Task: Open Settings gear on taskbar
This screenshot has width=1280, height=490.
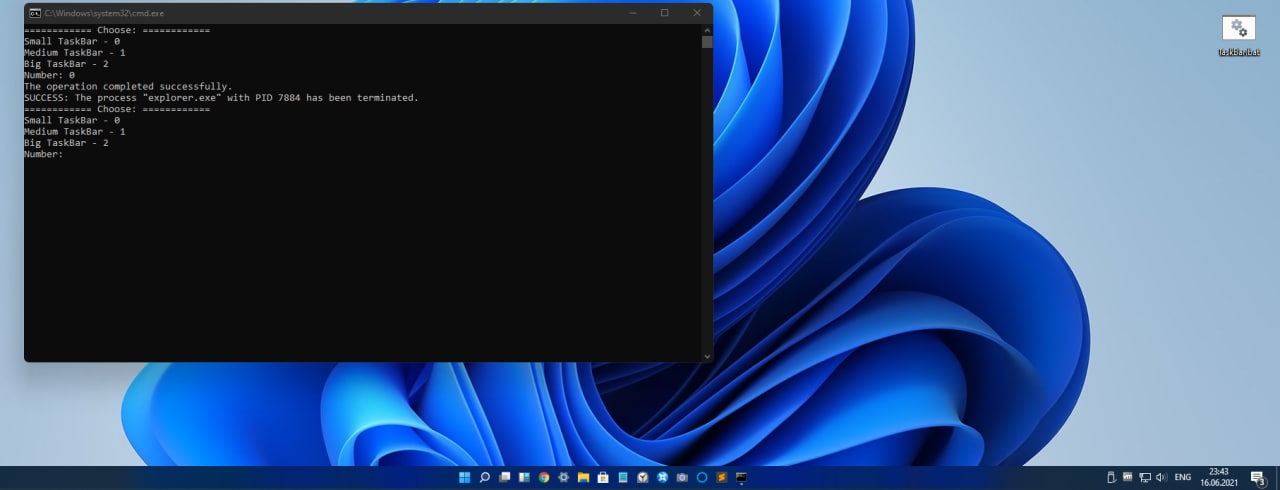Action: point(563,477)
